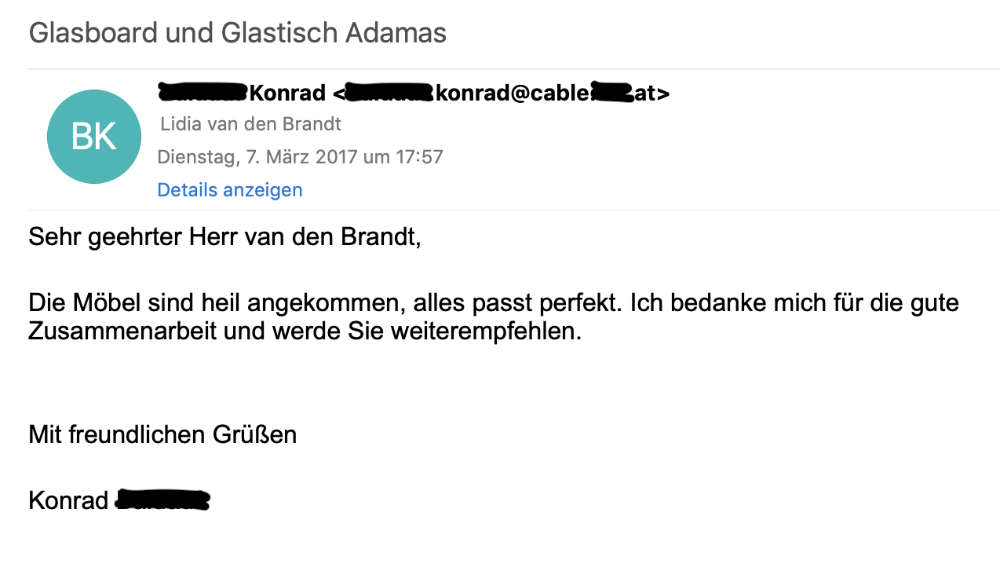
Task: Click the time 17:57 in header
Action: (421, 157)
